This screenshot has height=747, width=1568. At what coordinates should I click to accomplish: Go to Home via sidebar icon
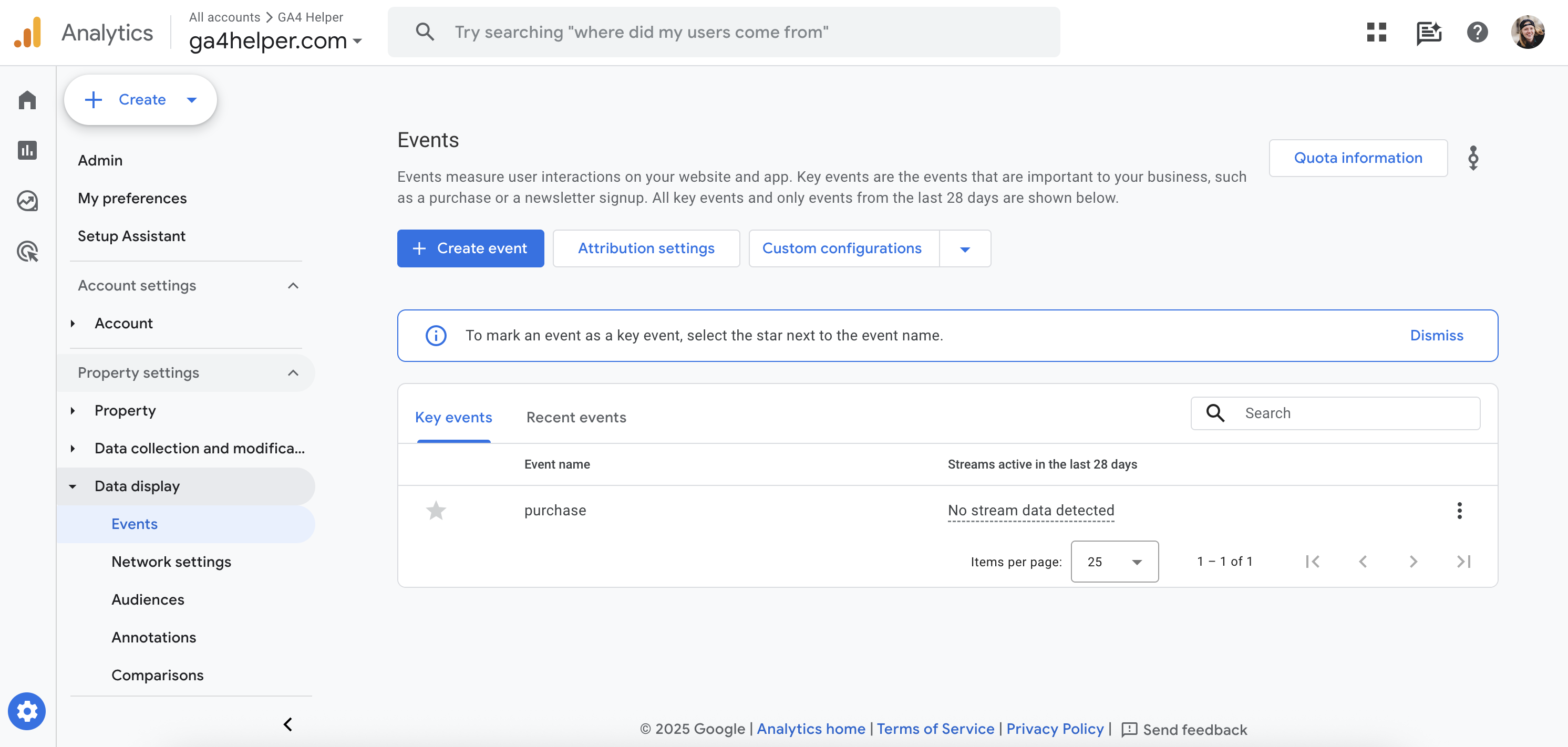(27, 100)
